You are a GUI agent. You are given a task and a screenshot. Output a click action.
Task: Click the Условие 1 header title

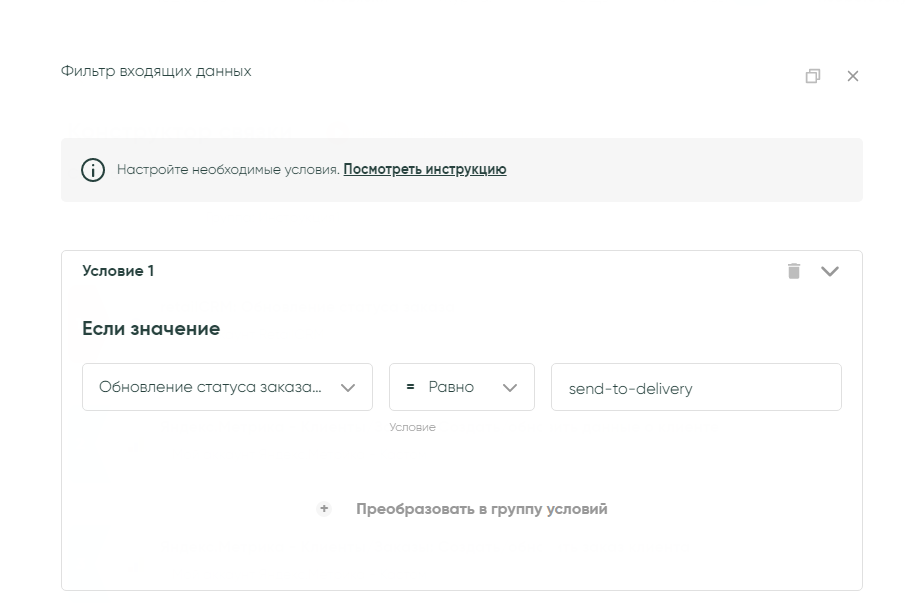click(118, 271)
